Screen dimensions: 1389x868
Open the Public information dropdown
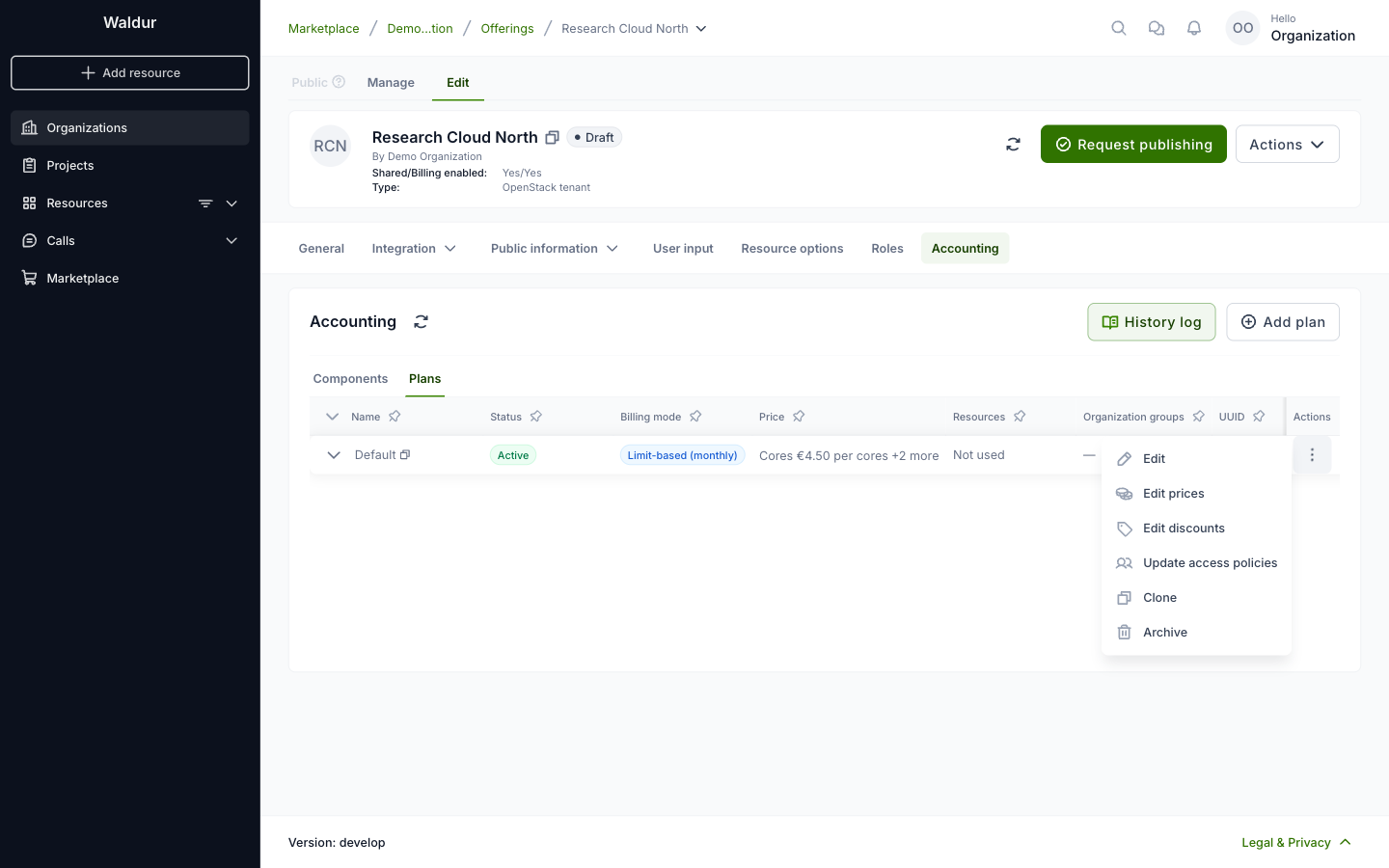[x=555, y=248]
